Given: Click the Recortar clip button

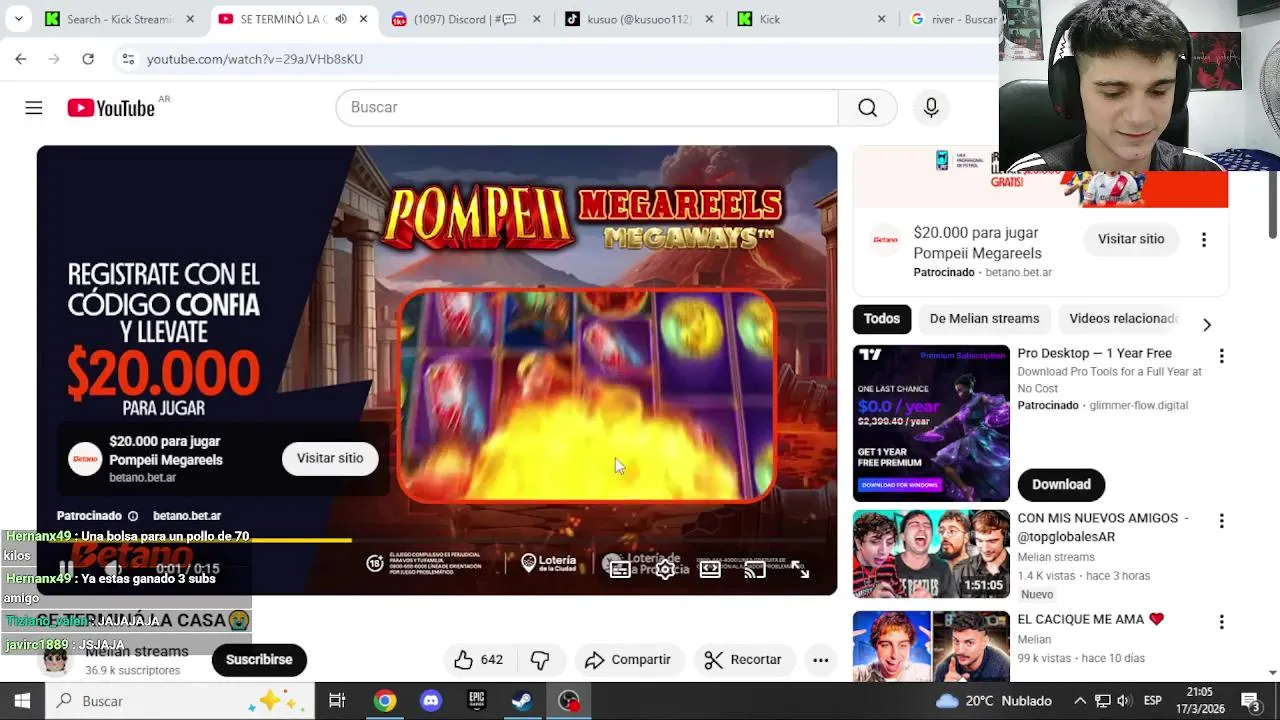Looking at the screenshot, I should [743, 659].
